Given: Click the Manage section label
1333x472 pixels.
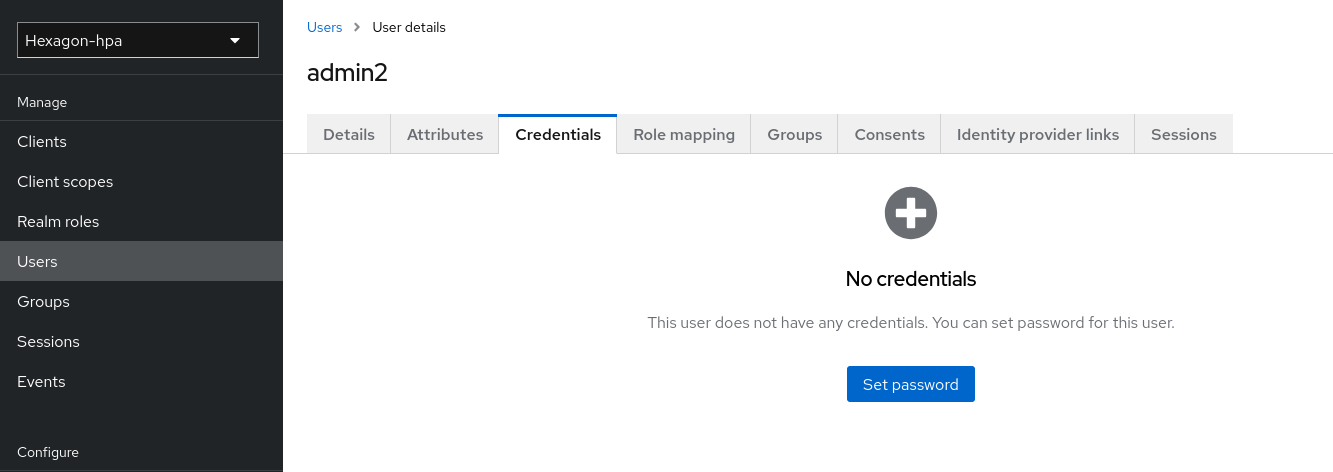Looking at the screenshot, I should point(42,102).
